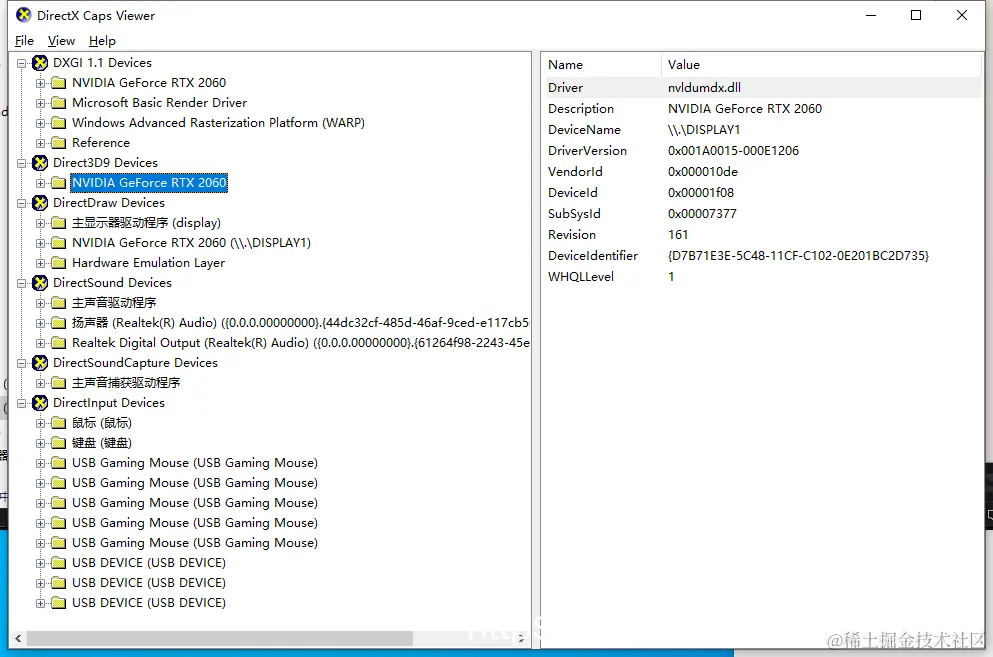Collapse the DXGI 1.1 Devices node
The height and width of the screenshot is (657, 993).
tap(22, 63)
